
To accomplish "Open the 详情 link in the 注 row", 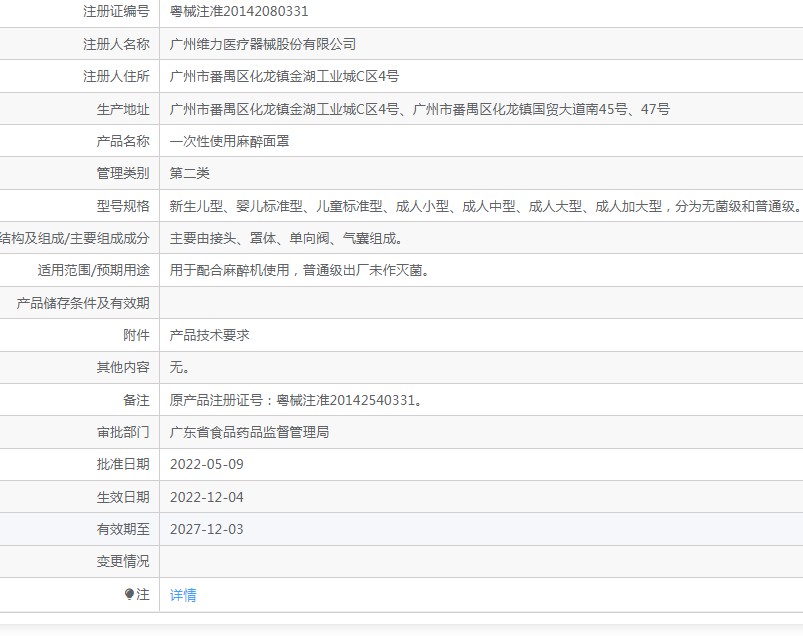I will click(183, 595).
